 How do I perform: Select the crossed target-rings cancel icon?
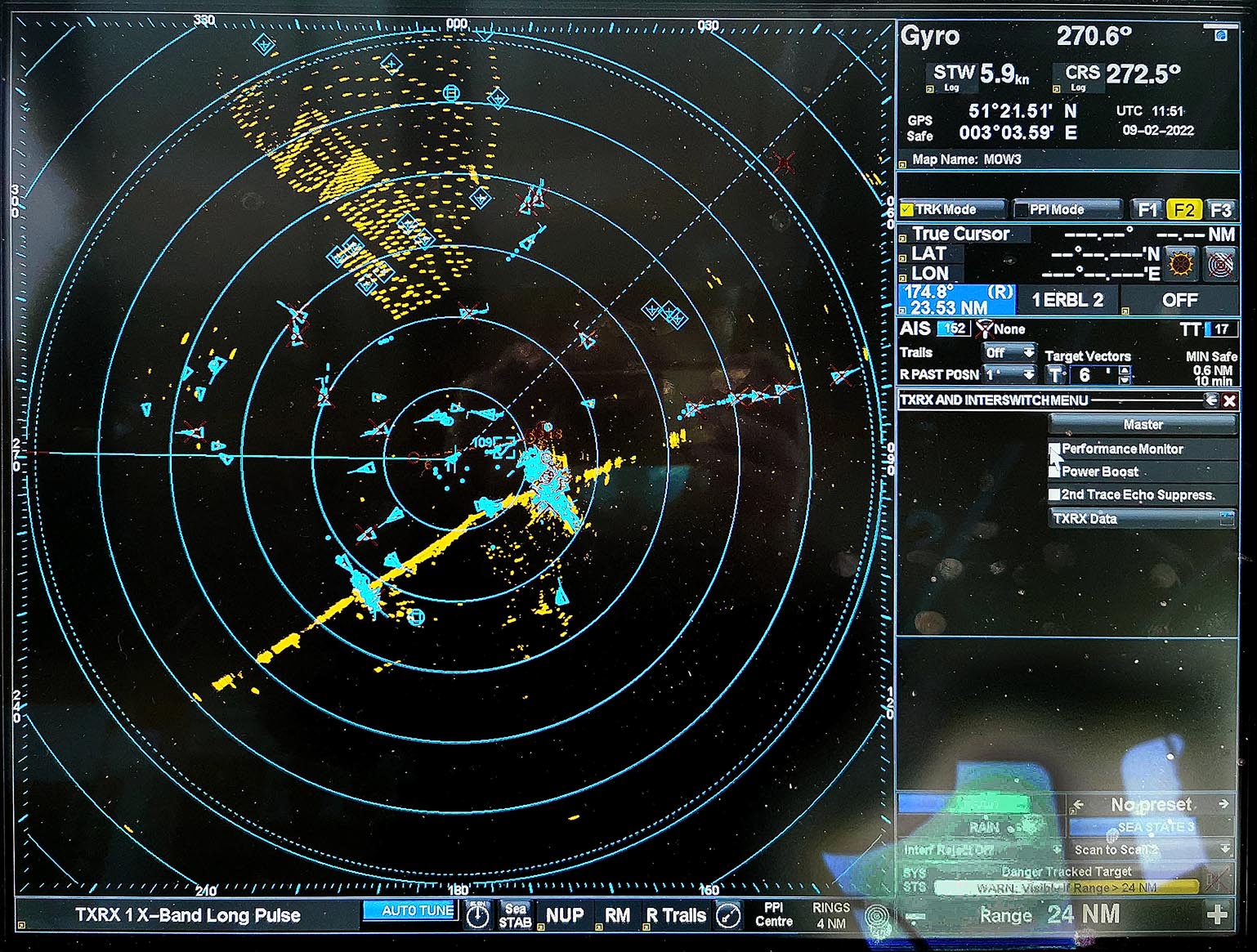1221,261
